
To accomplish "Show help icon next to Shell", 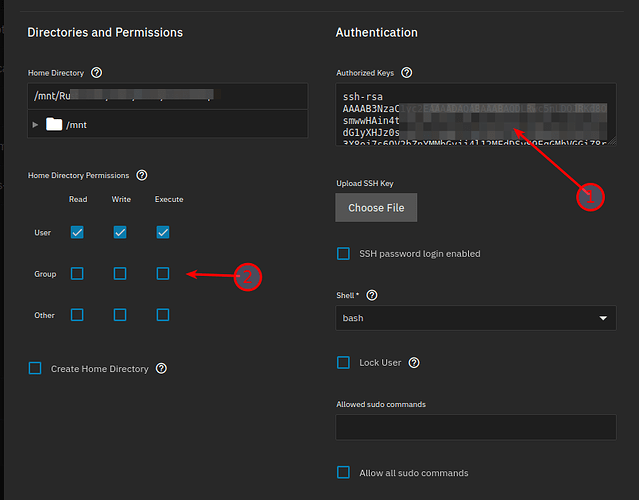I will pos(372,295).
